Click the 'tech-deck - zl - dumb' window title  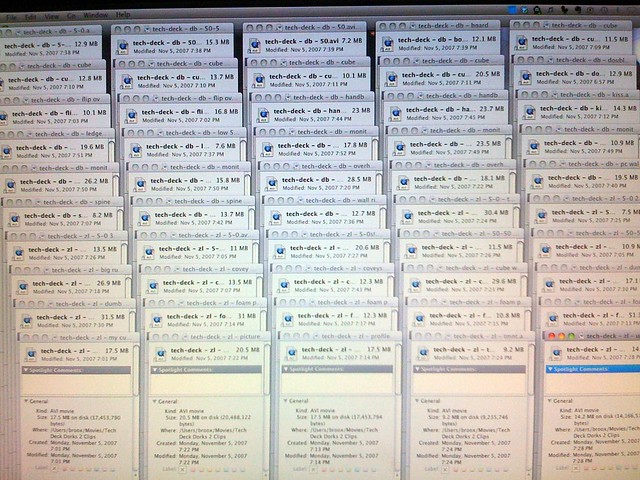89,304
